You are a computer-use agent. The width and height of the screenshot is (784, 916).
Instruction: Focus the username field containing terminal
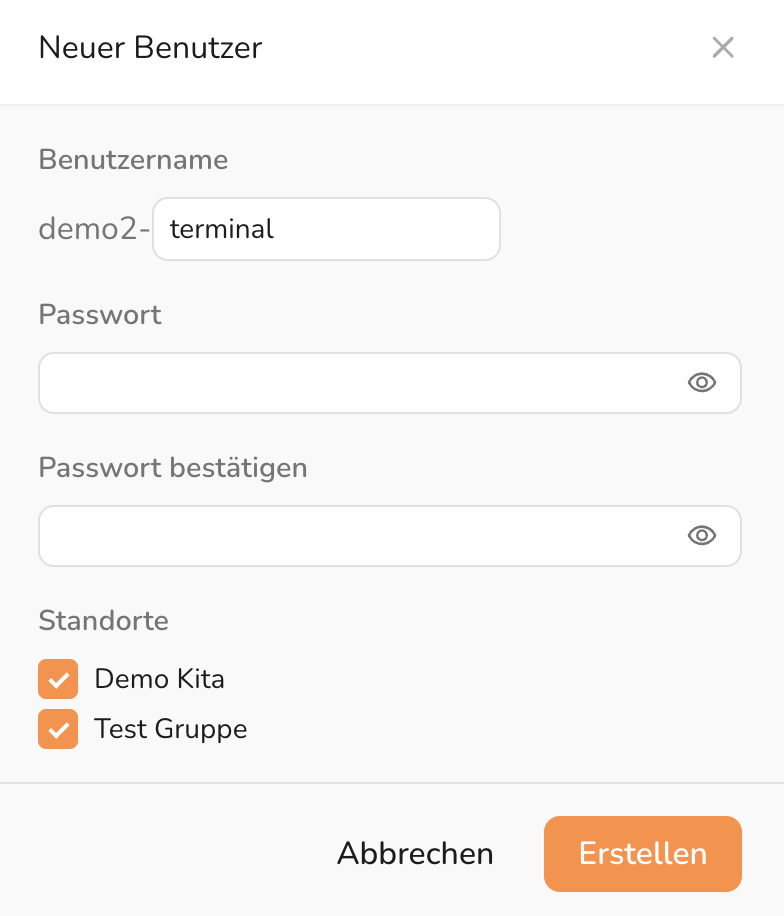(x=326, y=229)
